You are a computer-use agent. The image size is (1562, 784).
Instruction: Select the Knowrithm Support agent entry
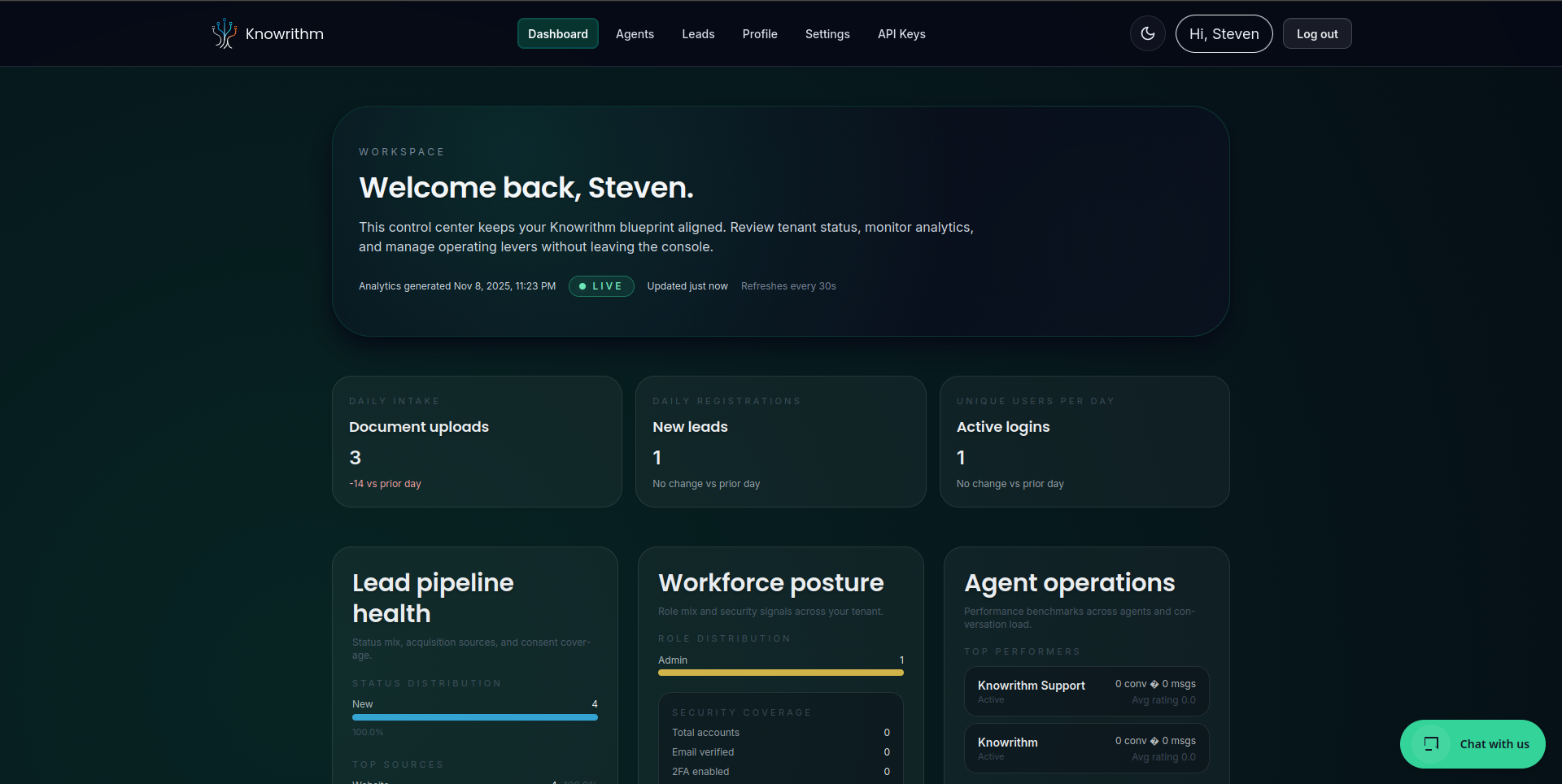(1085, 691)
